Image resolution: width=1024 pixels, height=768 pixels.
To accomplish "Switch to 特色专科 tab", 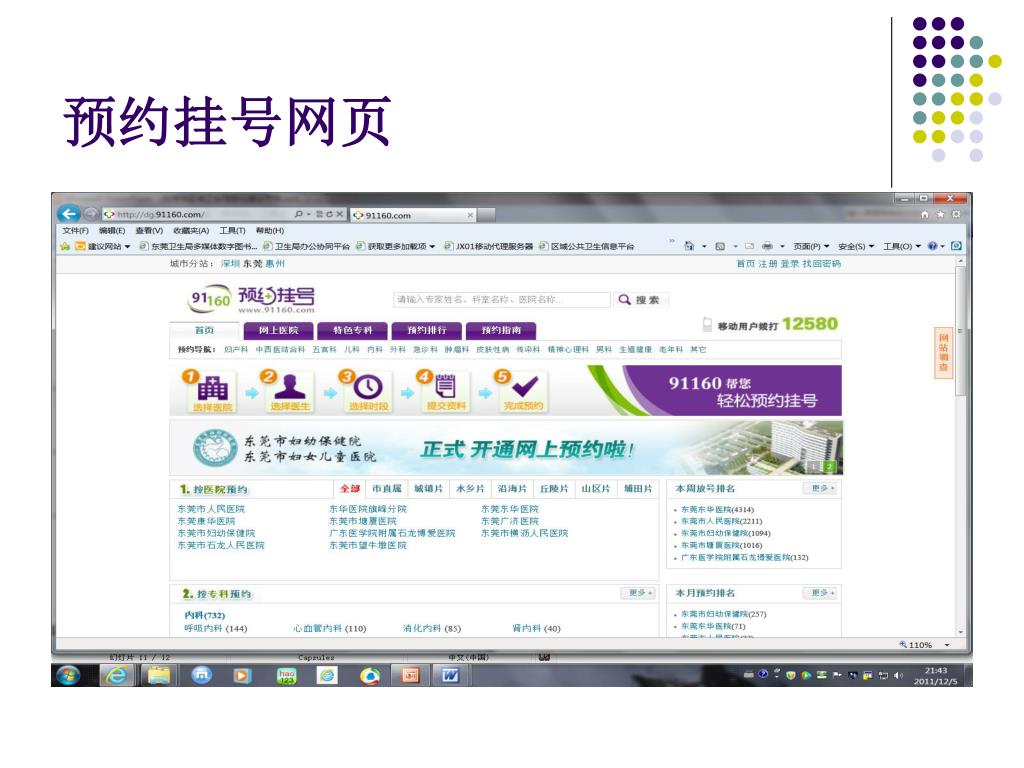I will click(x=353, y=330).
